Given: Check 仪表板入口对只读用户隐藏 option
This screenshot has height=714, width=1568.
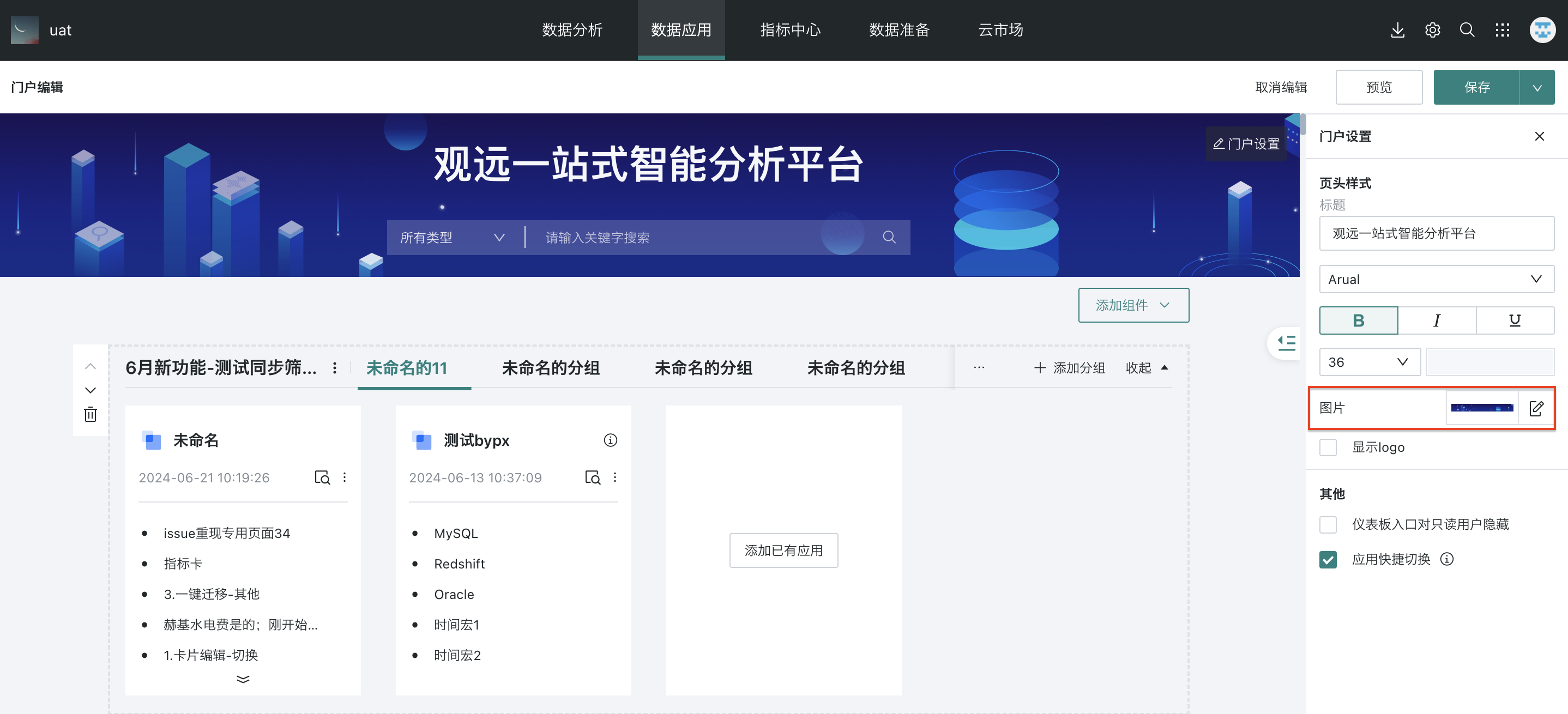Looking at the screenshot, I should [1328, 524].
